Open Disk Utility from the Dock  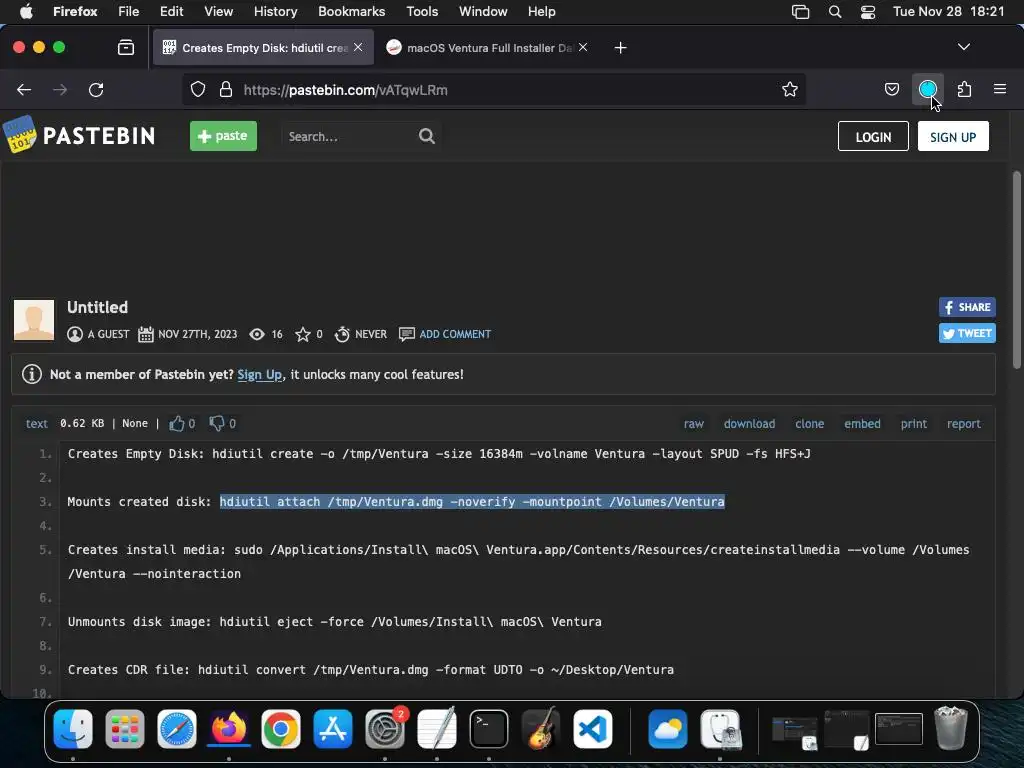tap(720, 728)
